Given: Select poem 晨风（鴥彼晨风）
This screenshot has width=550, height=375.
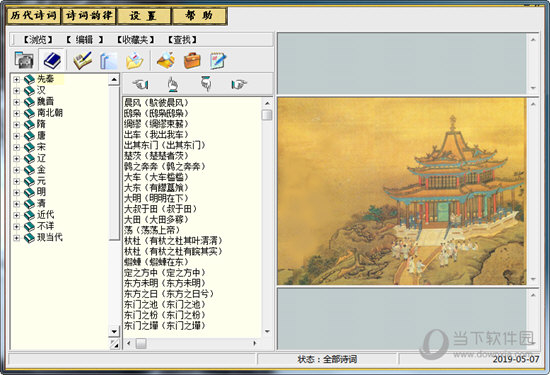Looking at the screenshot, I should coord(156,103).
